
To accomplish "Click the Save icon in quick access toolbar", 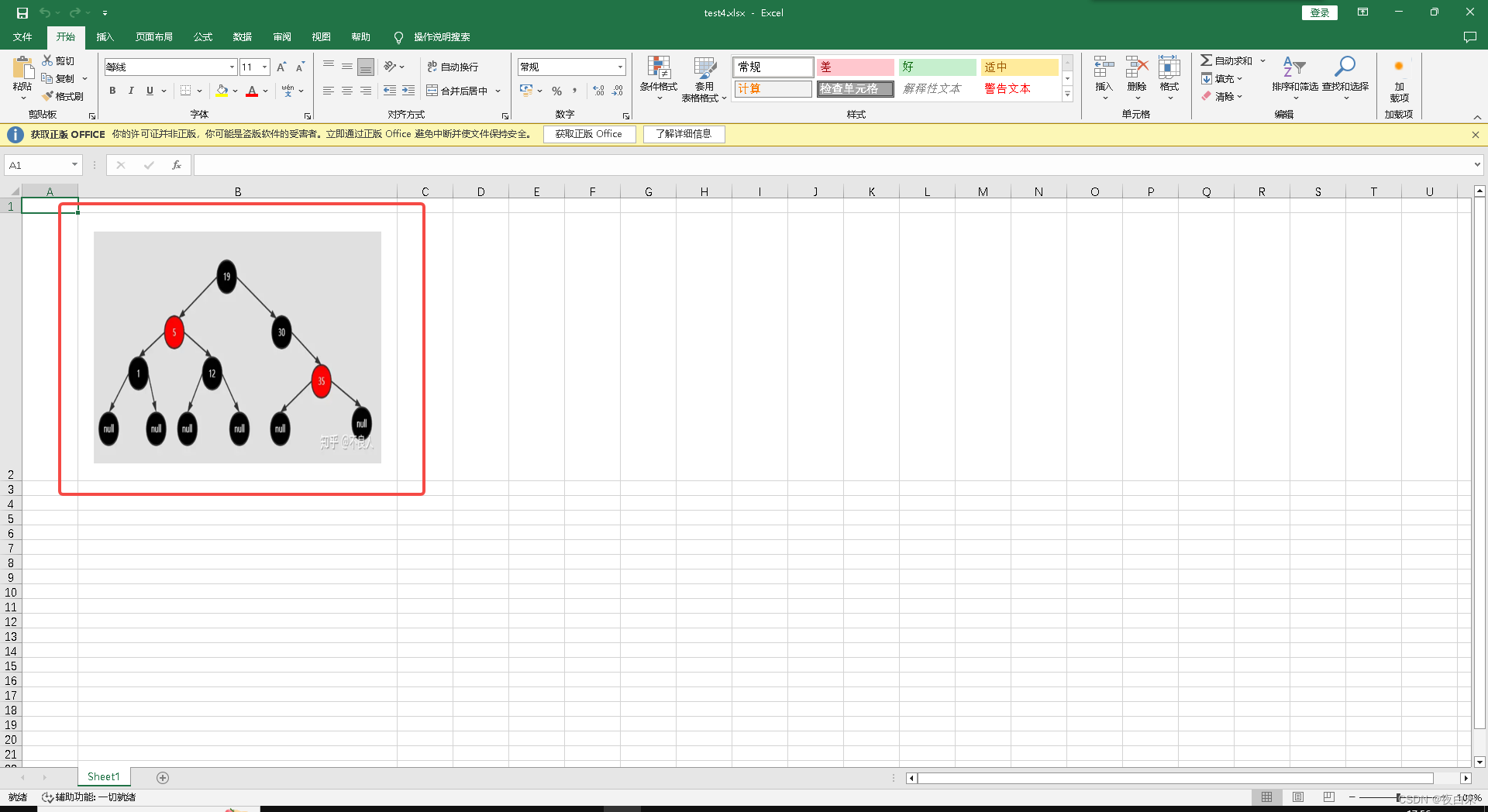I will [22, 13].
